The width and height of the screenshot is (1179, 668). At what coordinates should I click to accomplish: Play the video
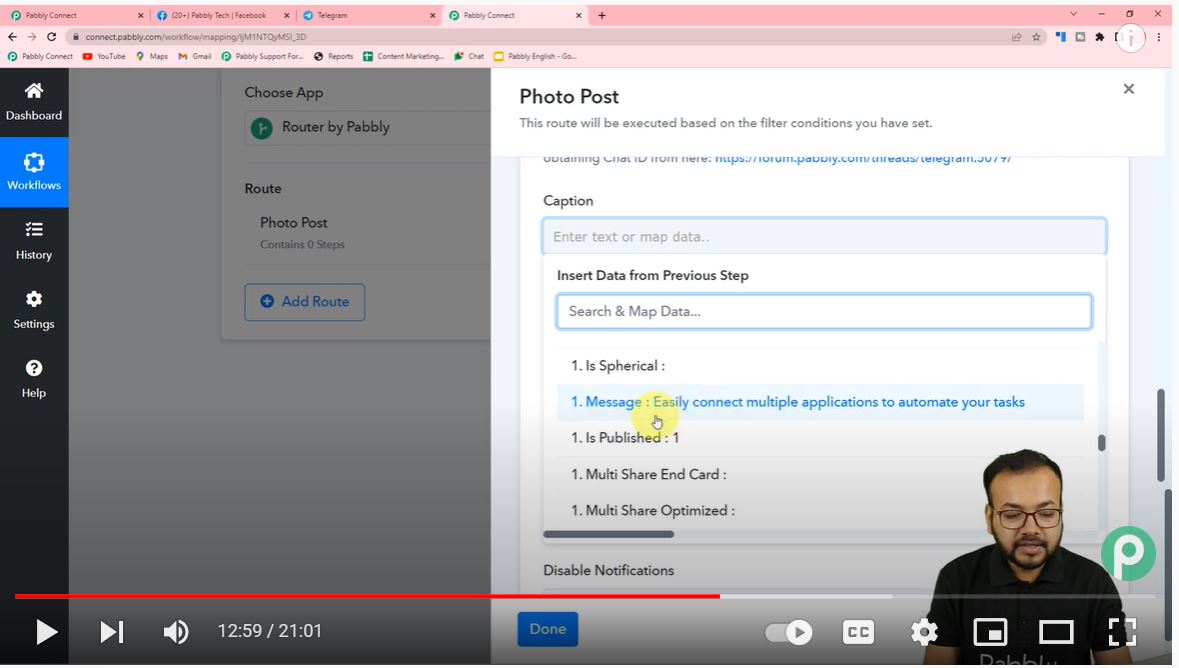tap(46, 632)
